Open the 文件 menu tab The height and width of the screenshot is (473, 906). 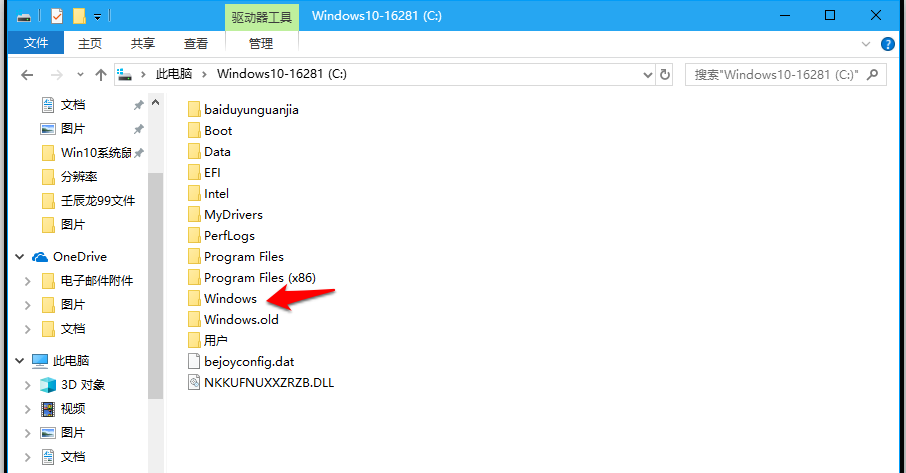(36, 43)
